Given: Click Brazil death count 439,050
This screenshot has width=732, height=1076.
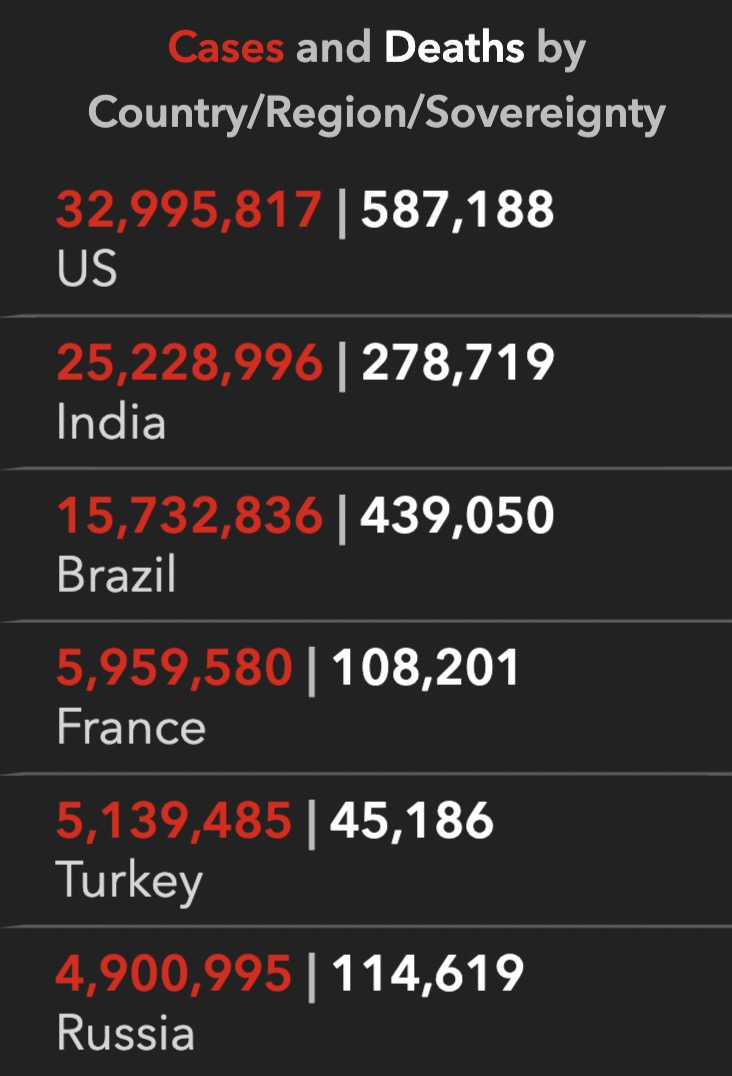Looking at the screenshot, I should (x=457, y=516).
